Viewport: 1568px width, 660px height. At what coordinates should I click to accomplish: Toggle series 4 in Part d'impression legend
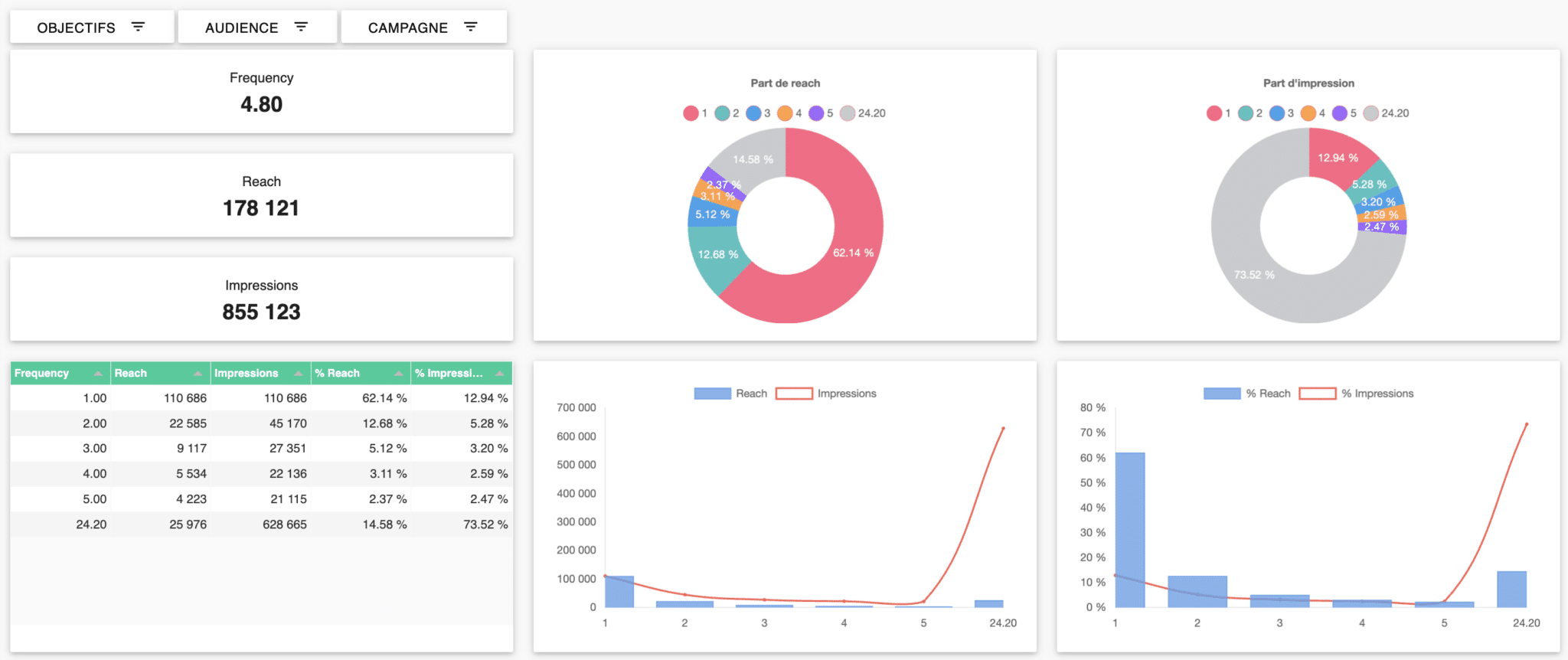click(1313, 113)
